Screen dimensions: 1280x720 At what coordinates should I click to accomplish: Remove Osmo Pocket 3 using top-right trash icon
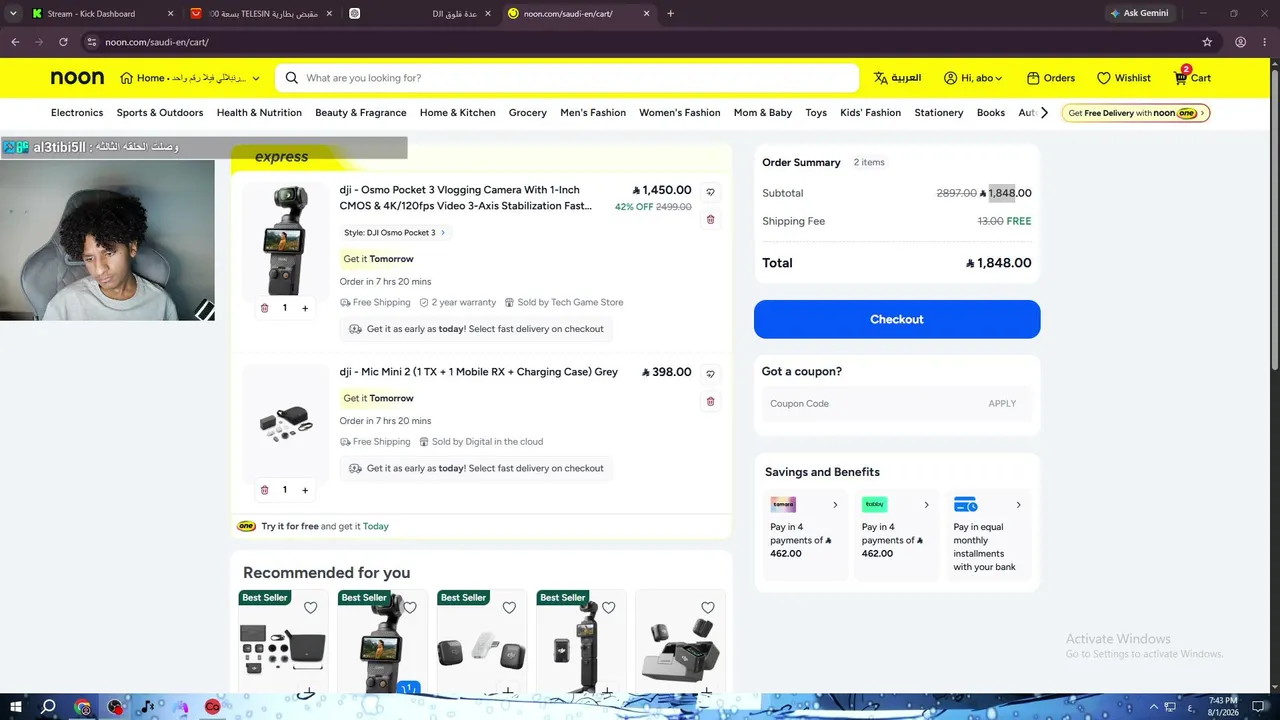(x=711, y=219)
